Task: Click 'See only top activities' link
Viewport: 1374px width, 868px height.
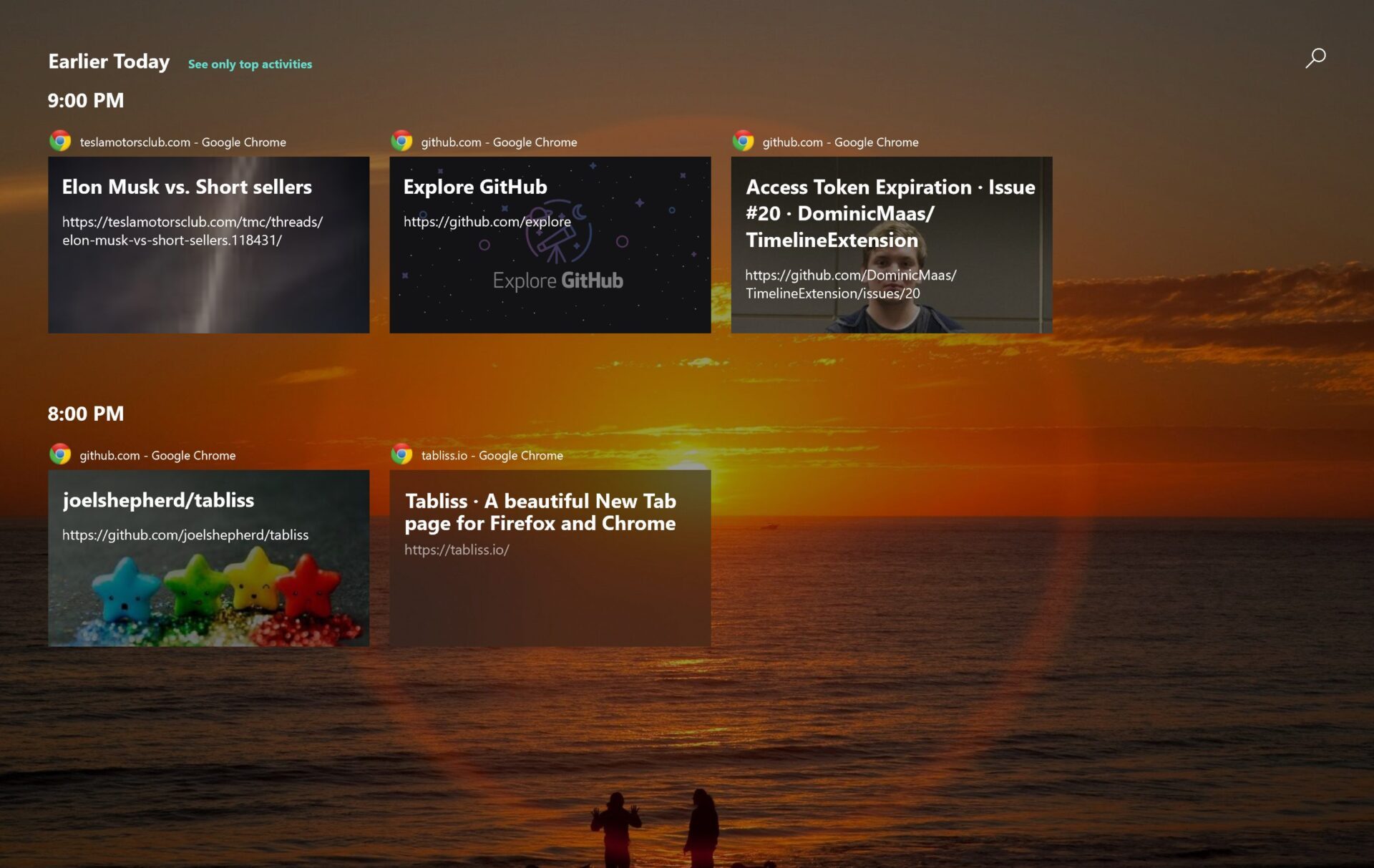Action: click(x=250, y=64)
